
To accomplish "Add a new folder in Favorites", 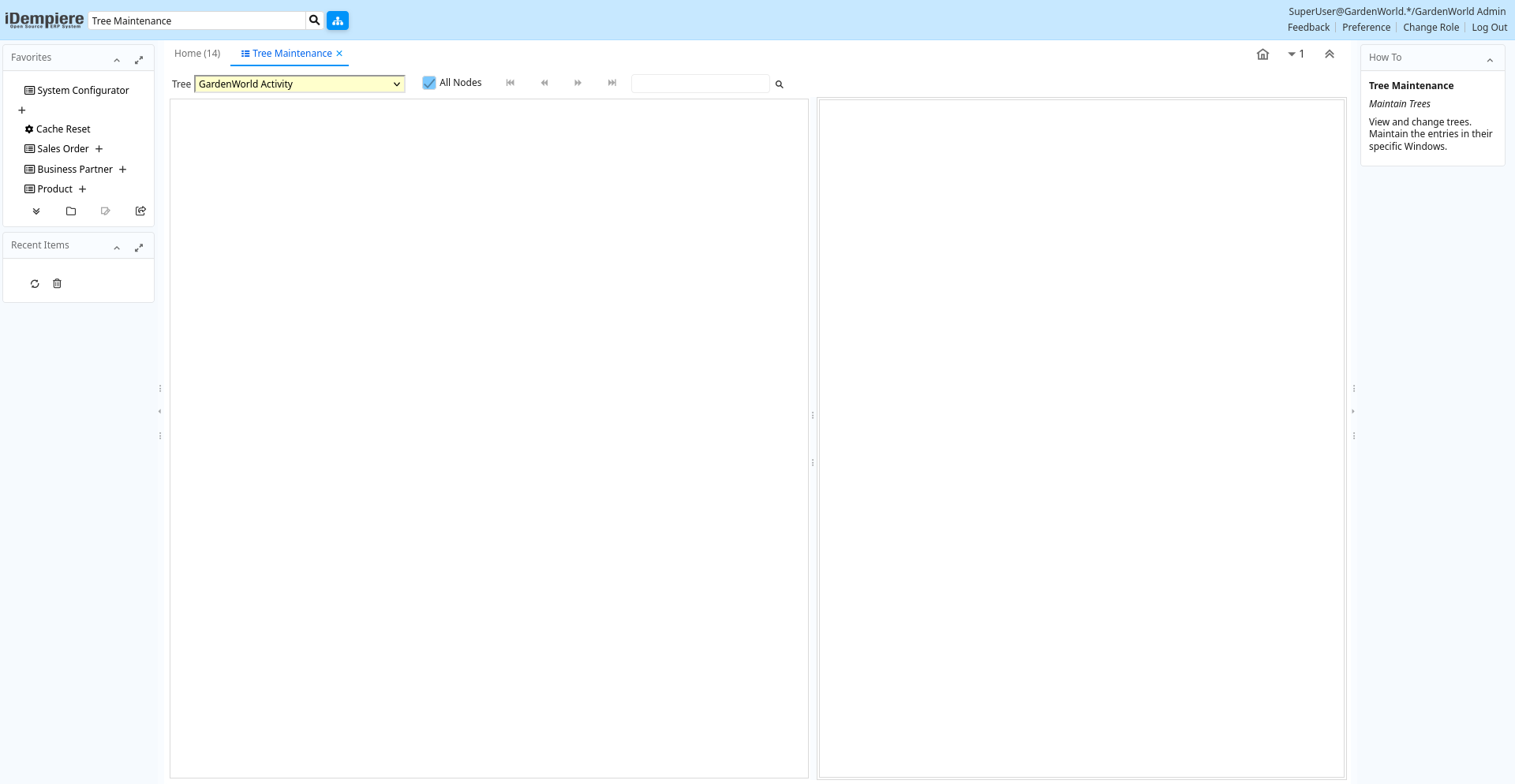I will [x=71, y=211].
